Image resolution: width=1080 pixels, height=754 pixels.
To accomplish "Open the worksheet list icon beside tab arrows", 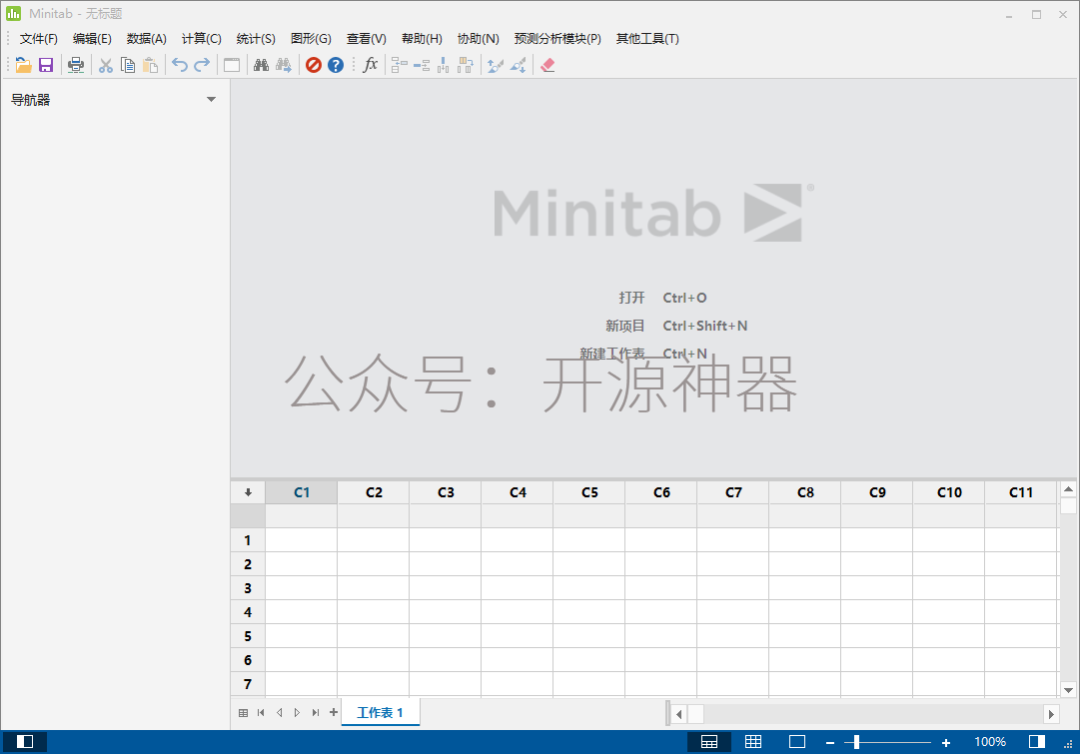I will pos(243,713).
